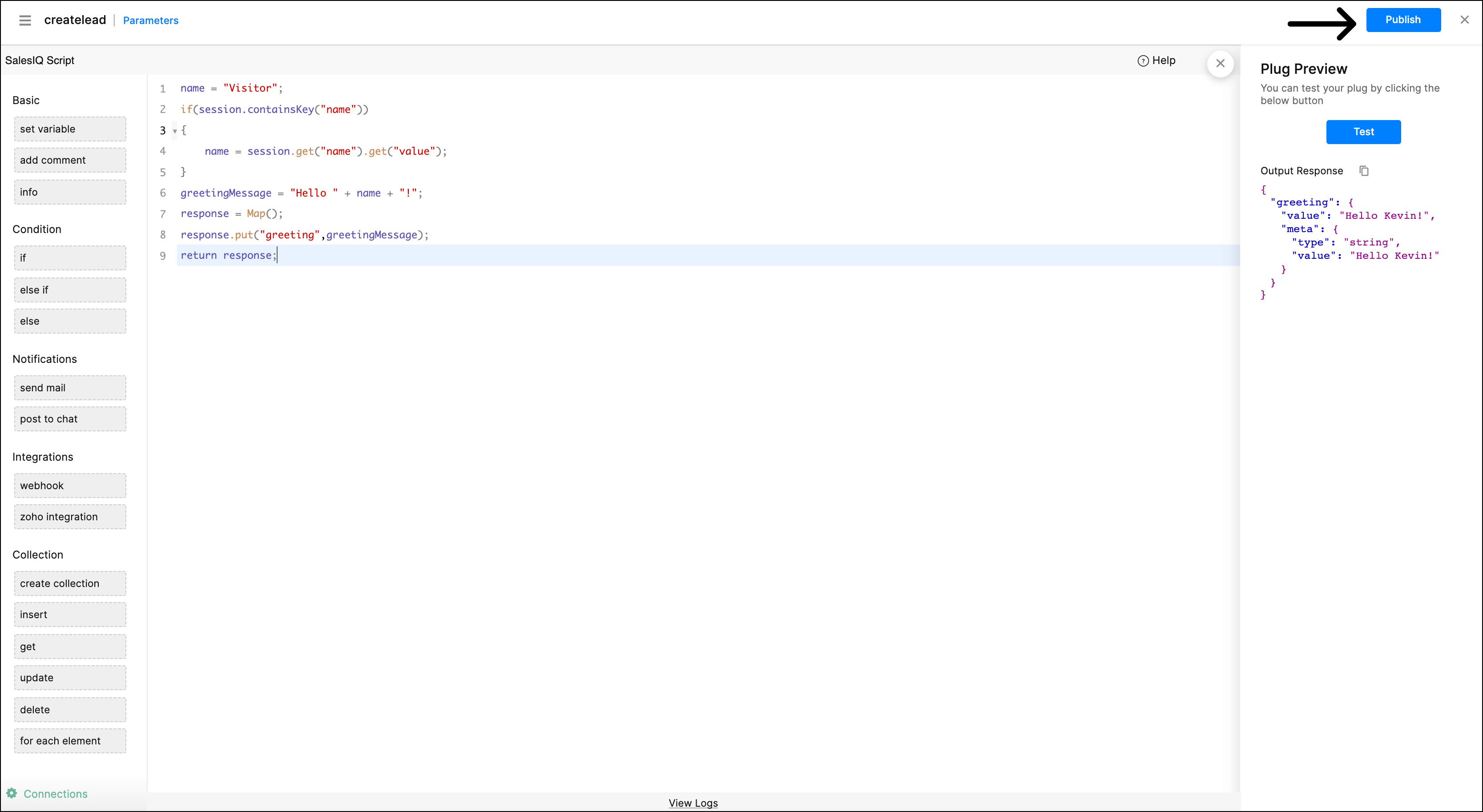Open the Parameters link
This screenshot has width=1483, height=812.
[x=151, y=21]
